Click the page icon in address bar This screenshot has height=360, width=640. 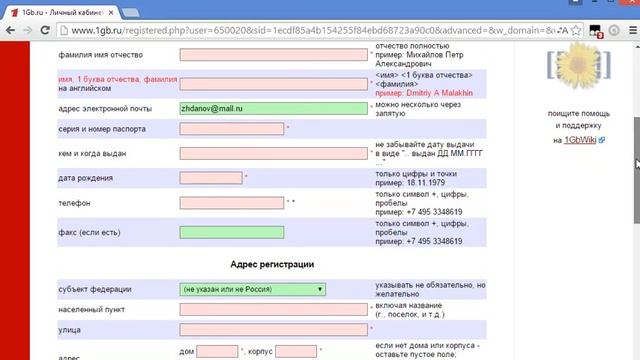click(x=63, y=30)
